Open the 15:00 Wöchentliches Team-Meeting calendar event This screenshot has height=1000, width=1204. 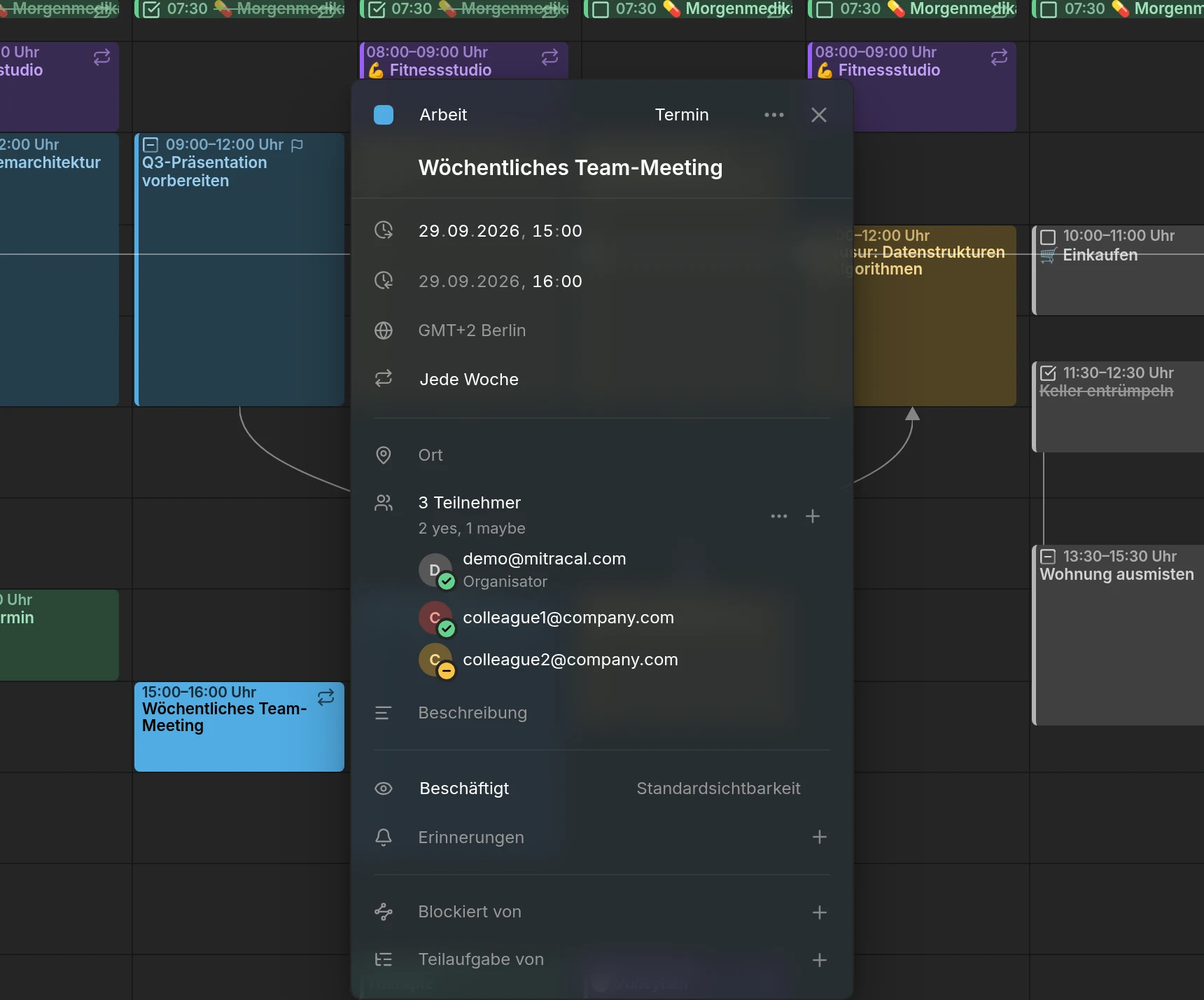point(239,727)
